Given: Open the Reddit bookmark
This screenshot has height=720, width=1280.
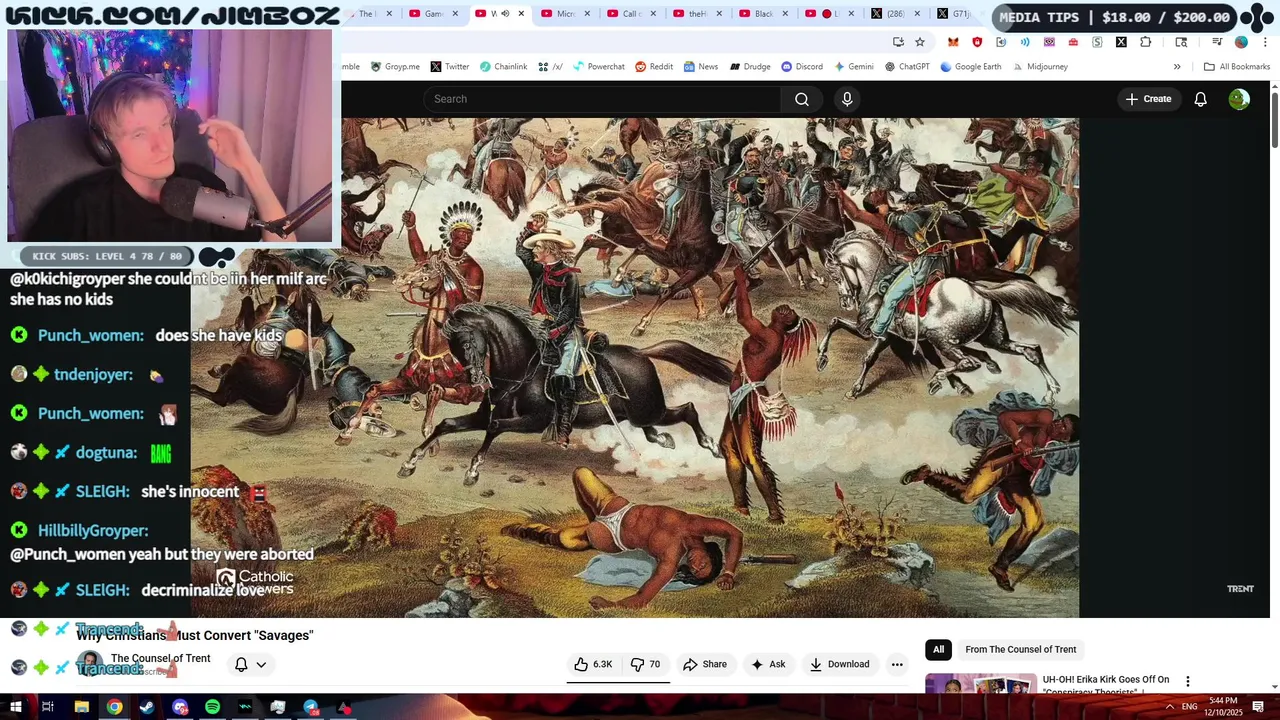Looking at the screenshot, I should [654, 67].
